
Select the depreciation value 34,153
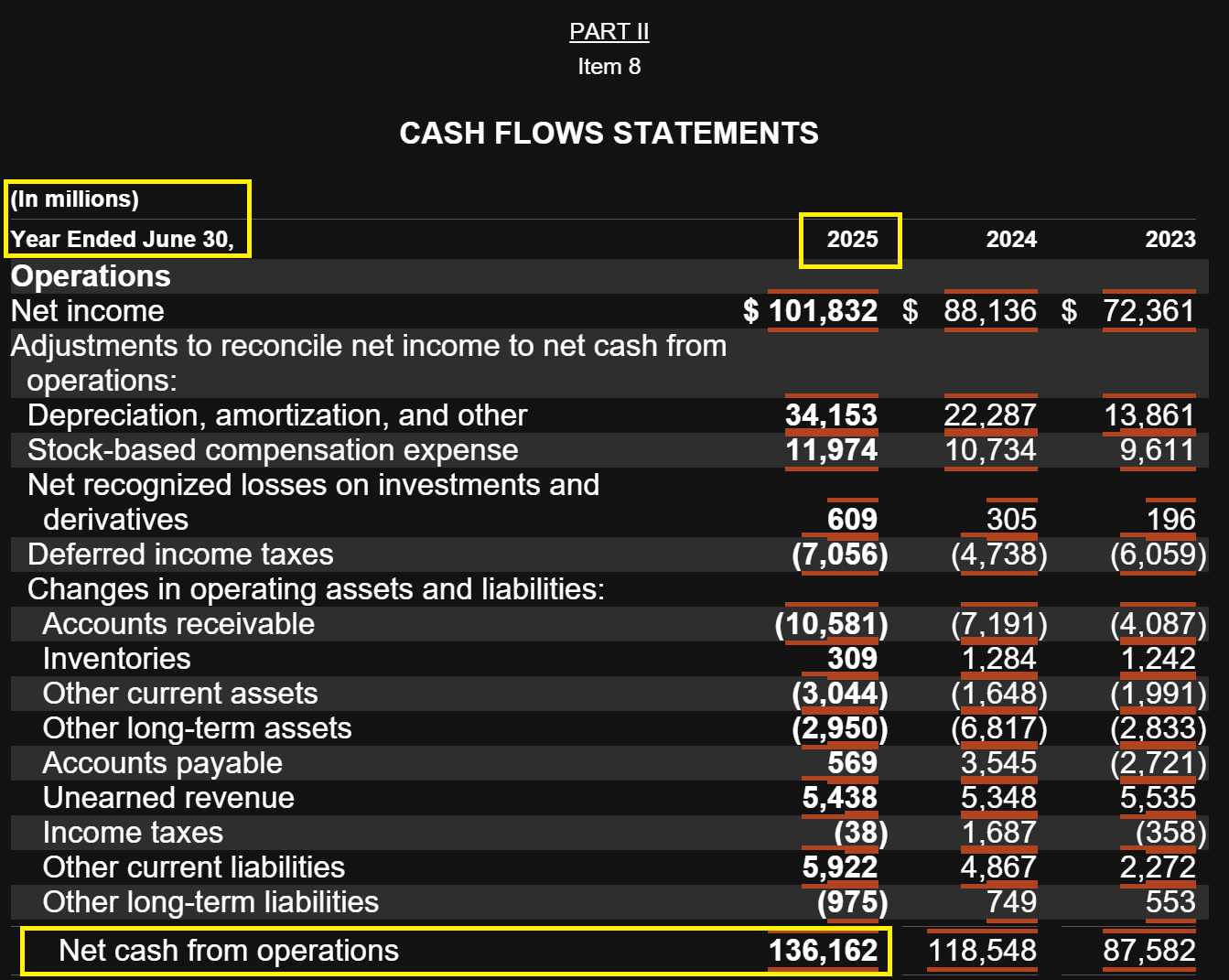(x=831, y=415)
